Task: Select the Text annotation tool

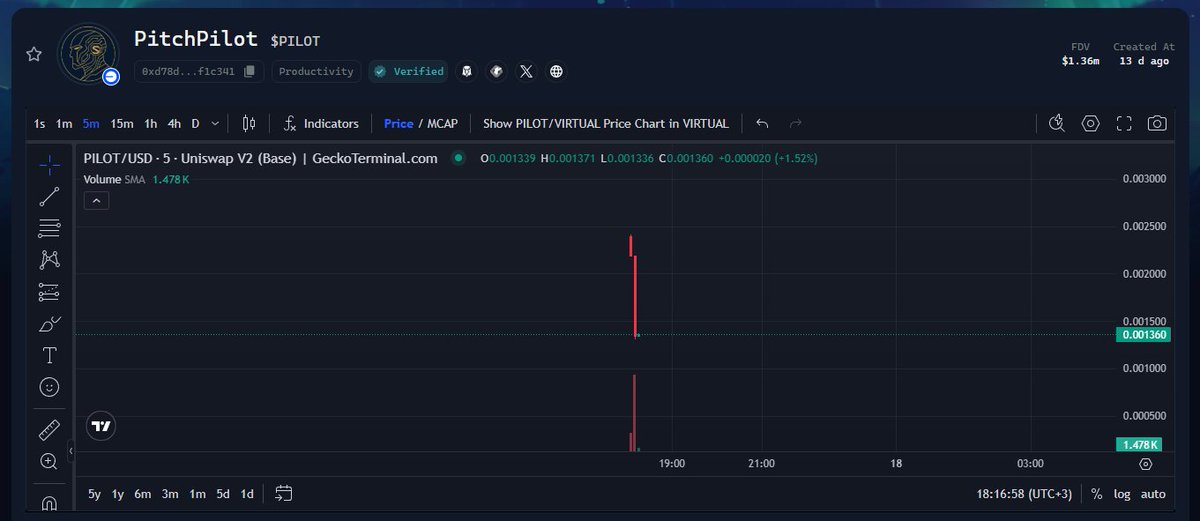Action: pos(49,355)
